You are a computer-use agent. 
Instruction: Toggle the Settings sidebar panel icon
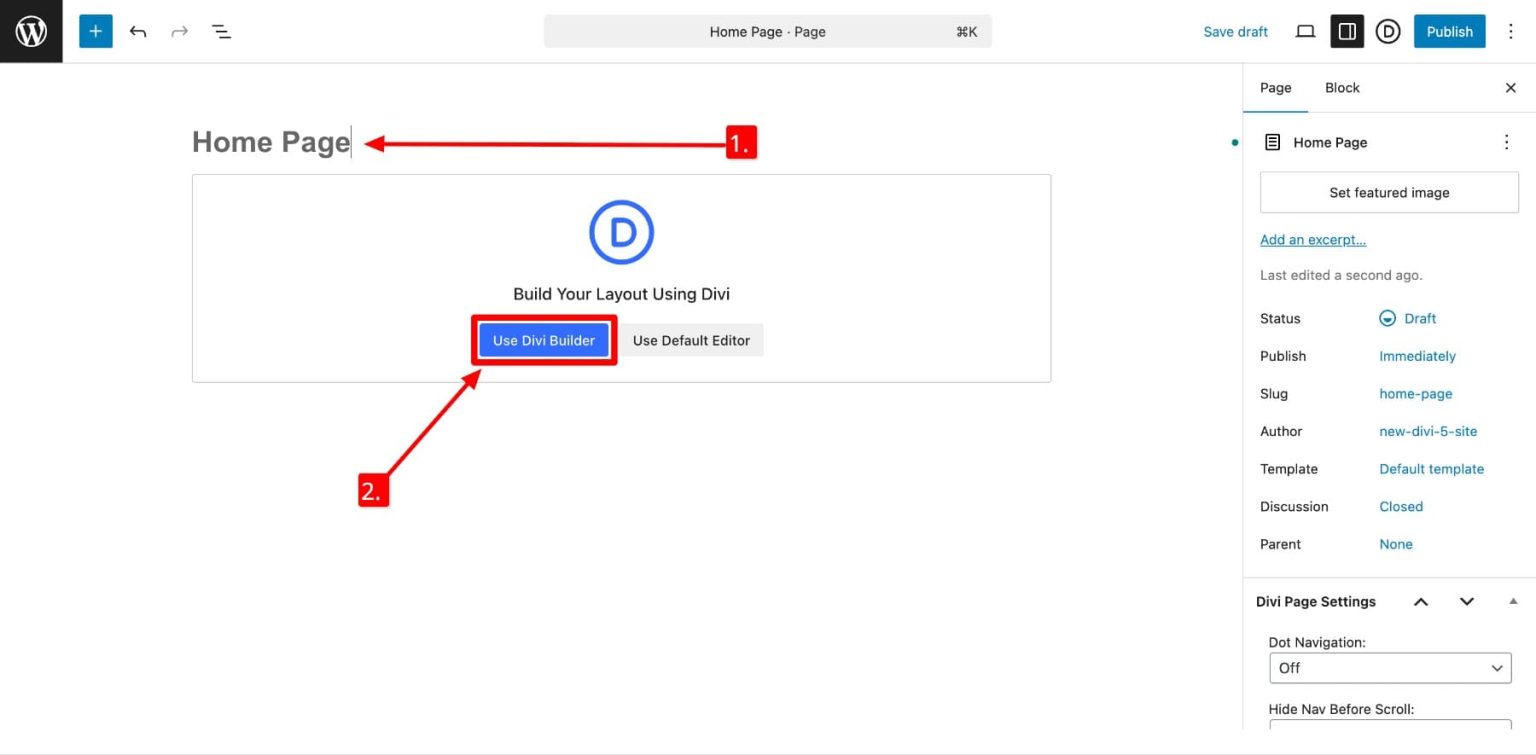[1347, 31]
